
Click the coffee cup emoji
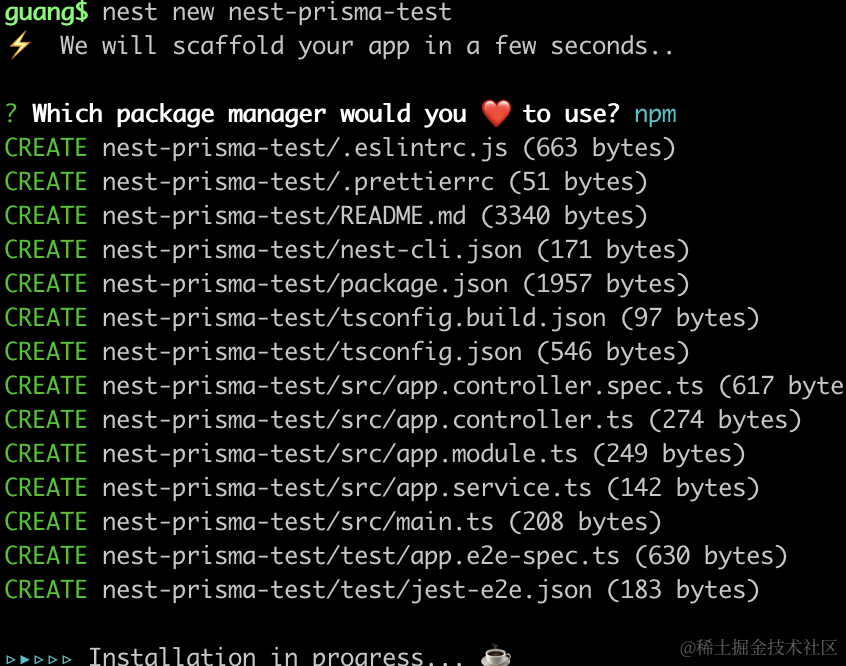pos(496,656)
